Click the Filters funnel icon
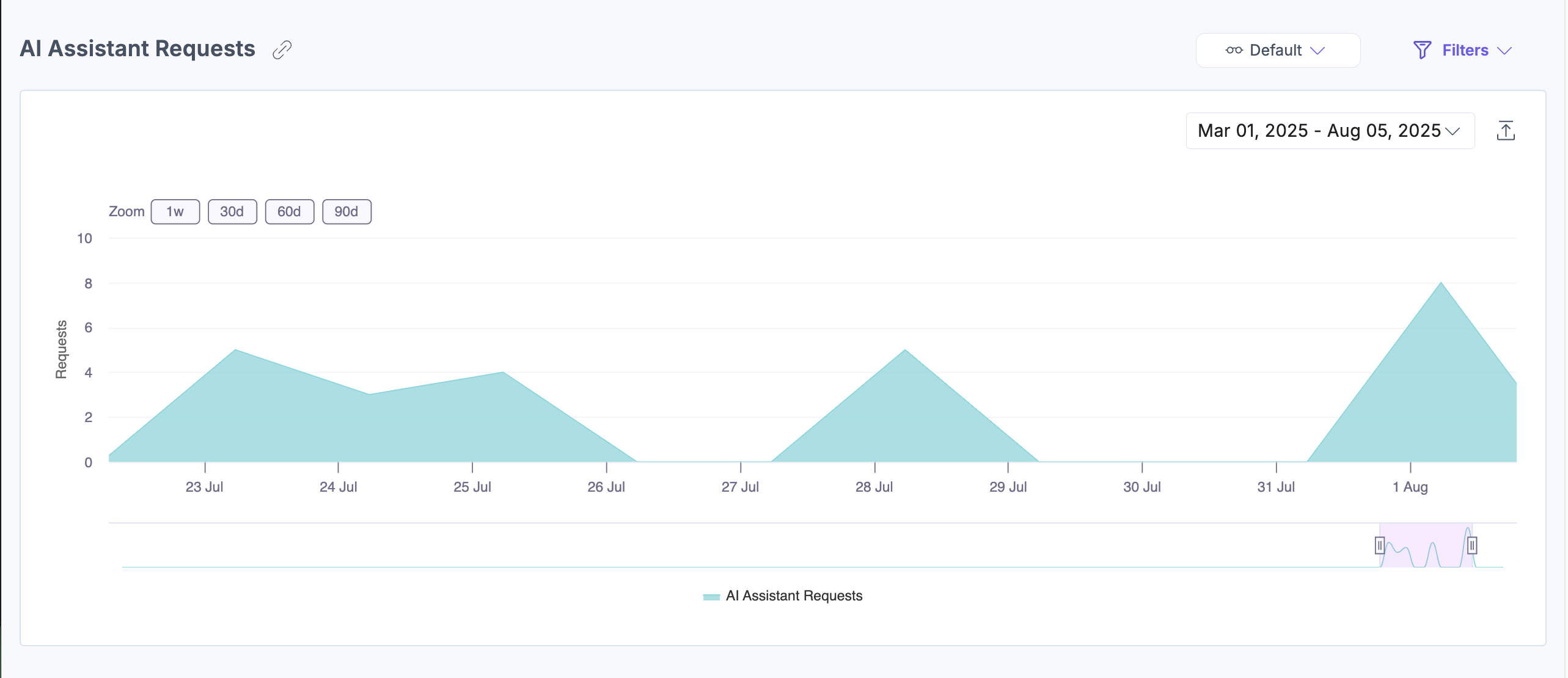The image size is (1568, 678). 1422,50
